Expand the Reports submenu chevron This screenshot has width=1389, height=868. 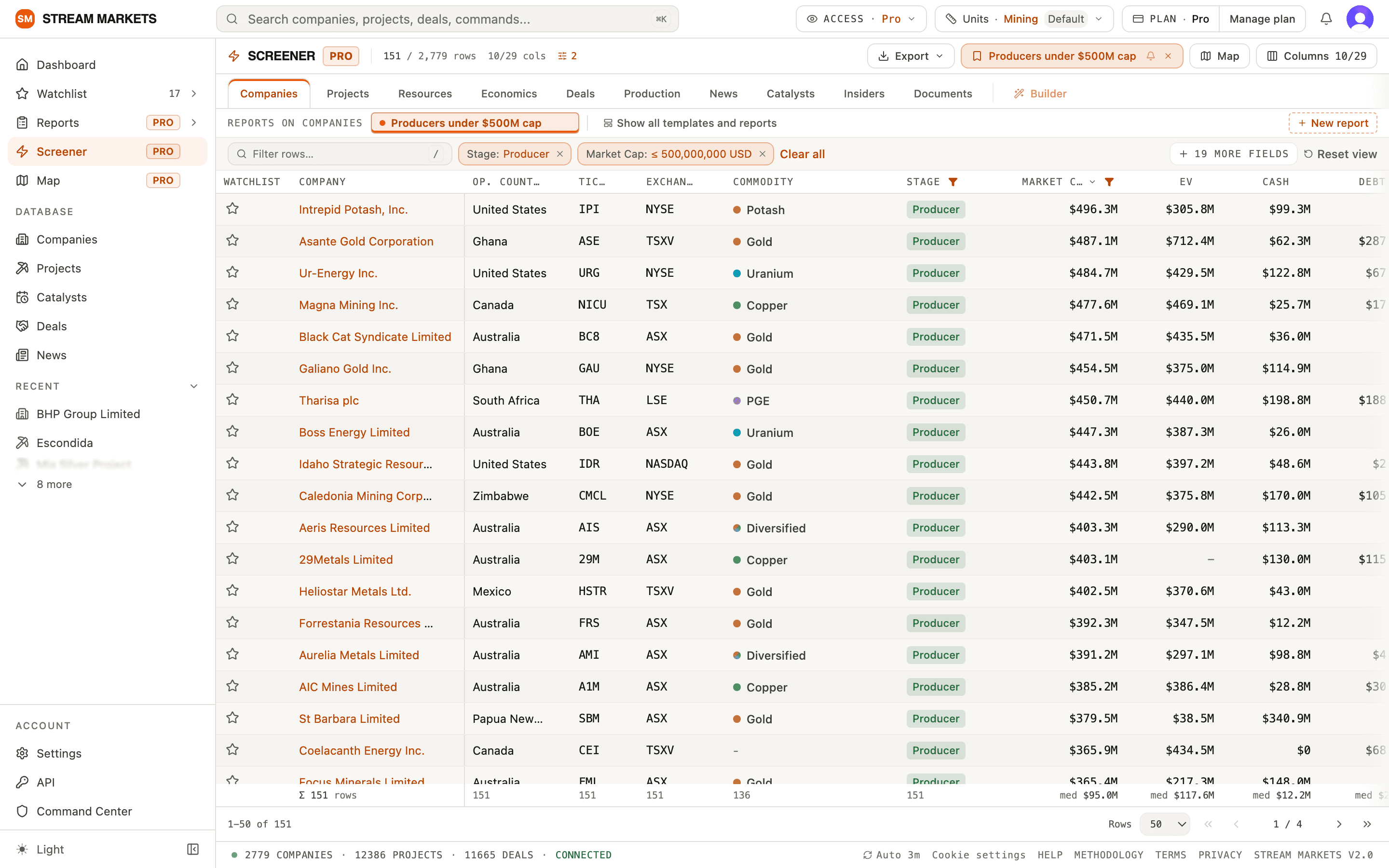pyautogui.click(x=194, y=122)
